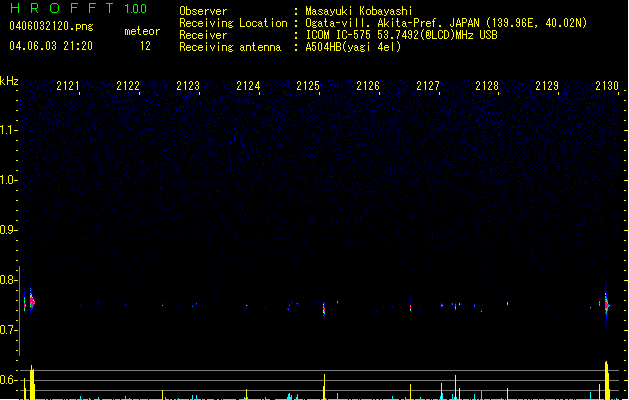Click the 'Receiver' field label

tap(203, 35)
